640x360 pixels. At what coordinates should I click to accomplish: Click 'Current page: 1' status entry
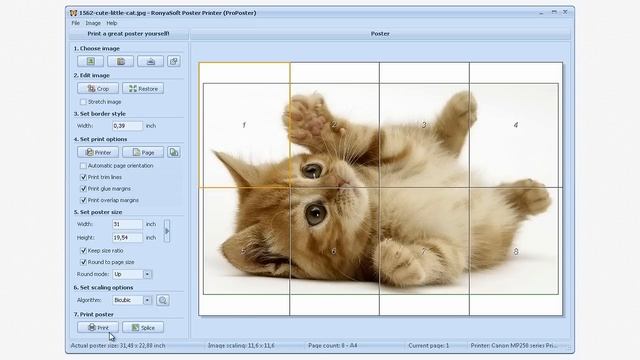pyautogui.click(x=429, y=346)
